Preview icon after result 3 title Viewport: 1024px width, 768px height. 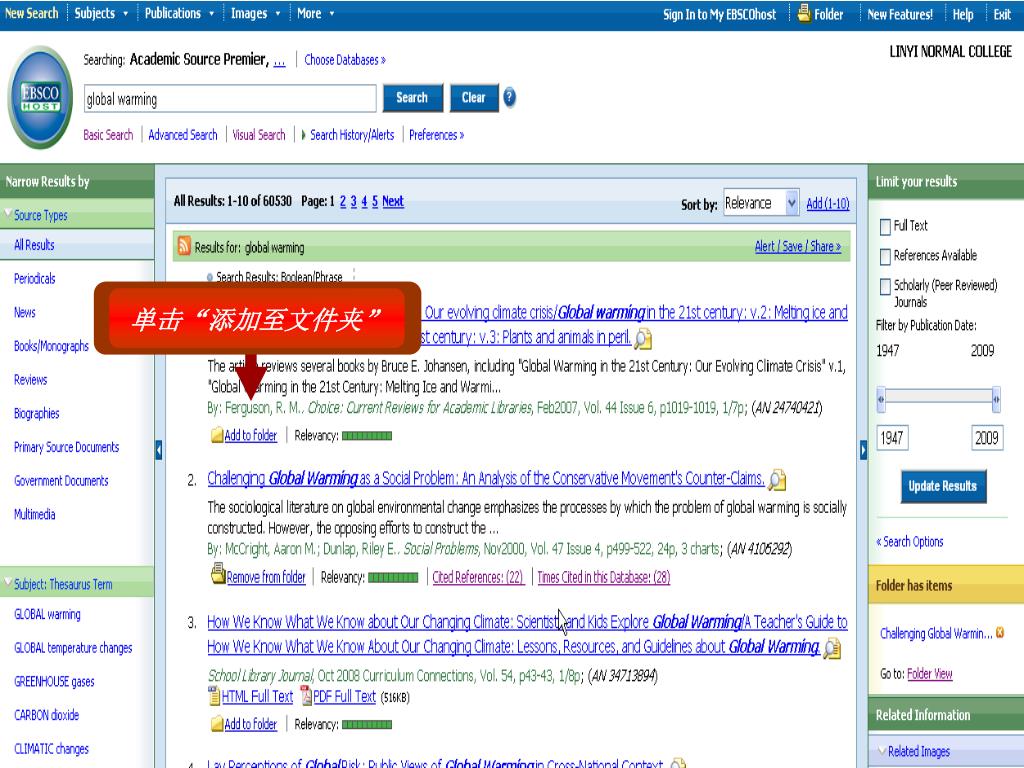point(832,648)
